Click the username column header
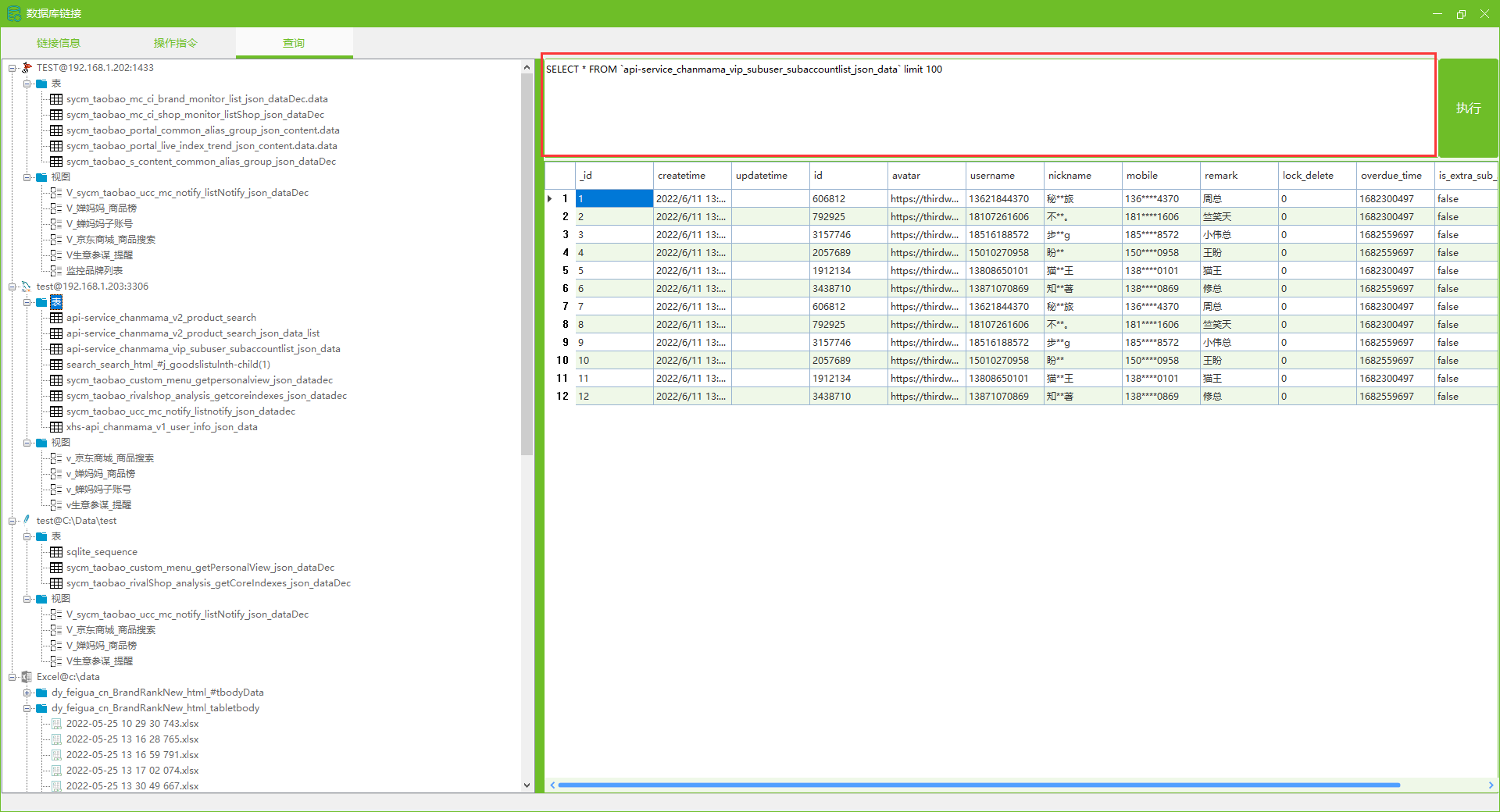The image size is (1500, 812). tap(1005, 176)
